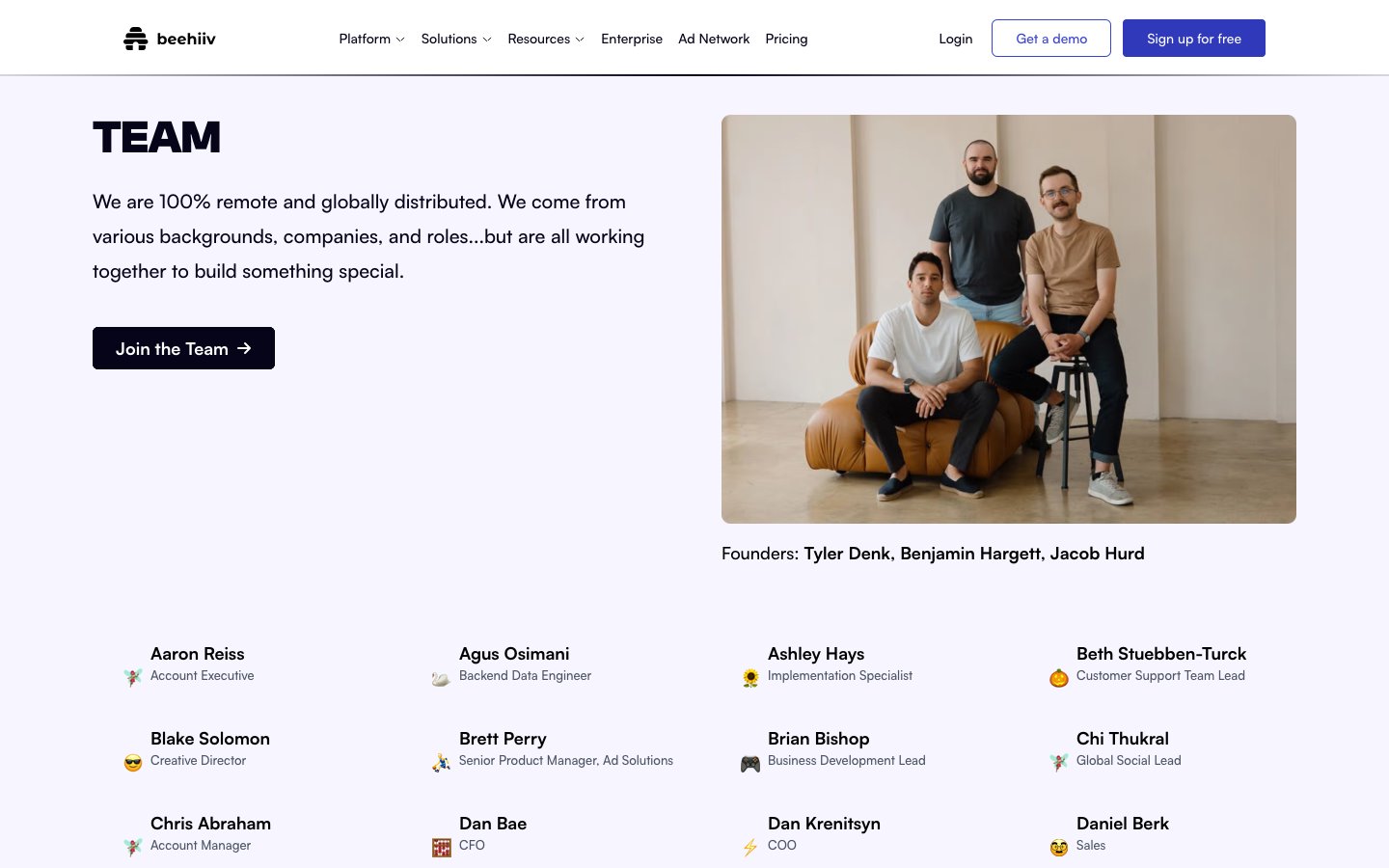Click the sunflower emoji beside Ashley Hays
The height and width of the screenshot is (868, 1389).
click(750, 678)
